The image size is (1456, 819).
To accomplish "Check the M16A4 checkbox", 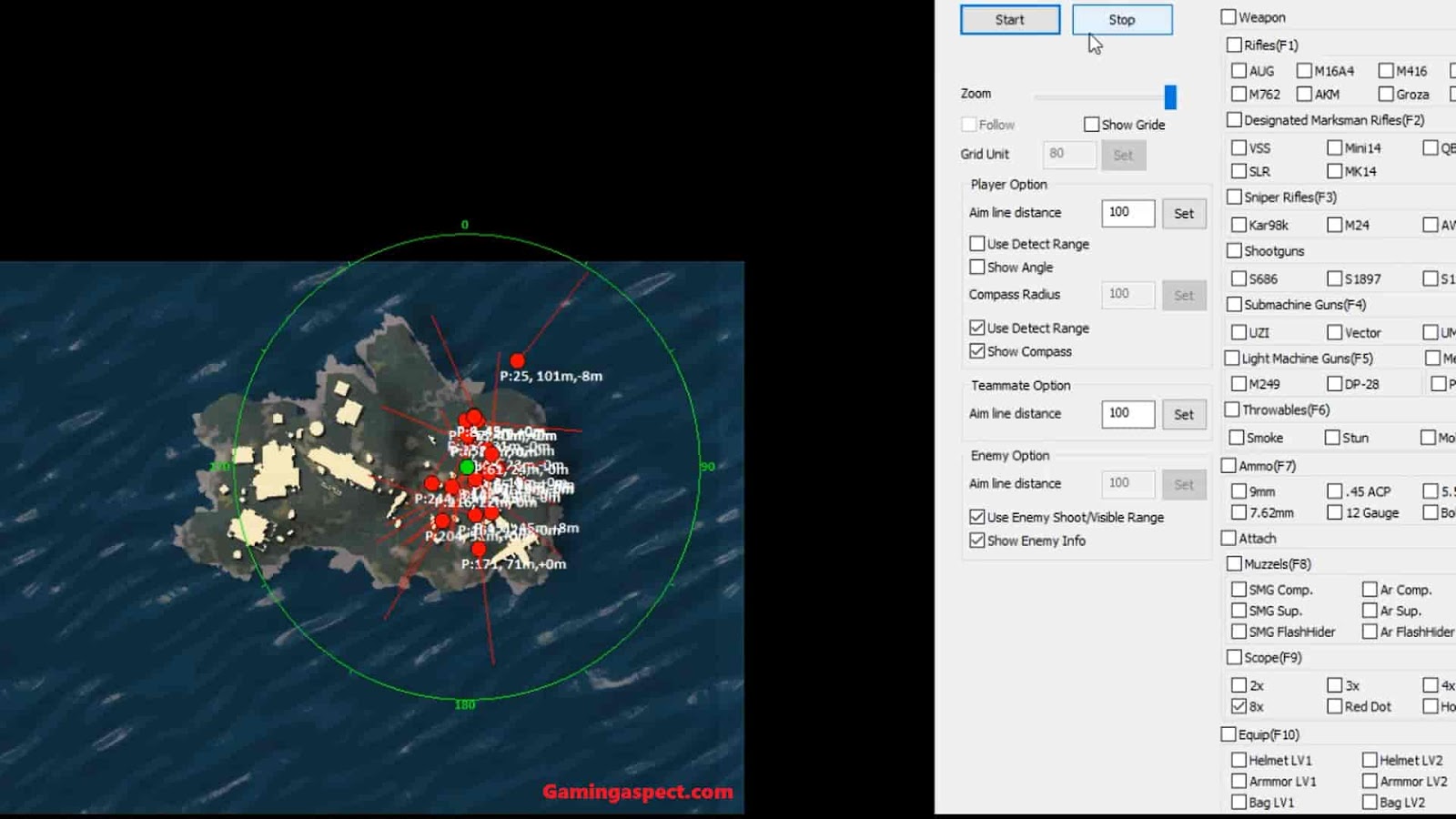I will (1304, 71).
